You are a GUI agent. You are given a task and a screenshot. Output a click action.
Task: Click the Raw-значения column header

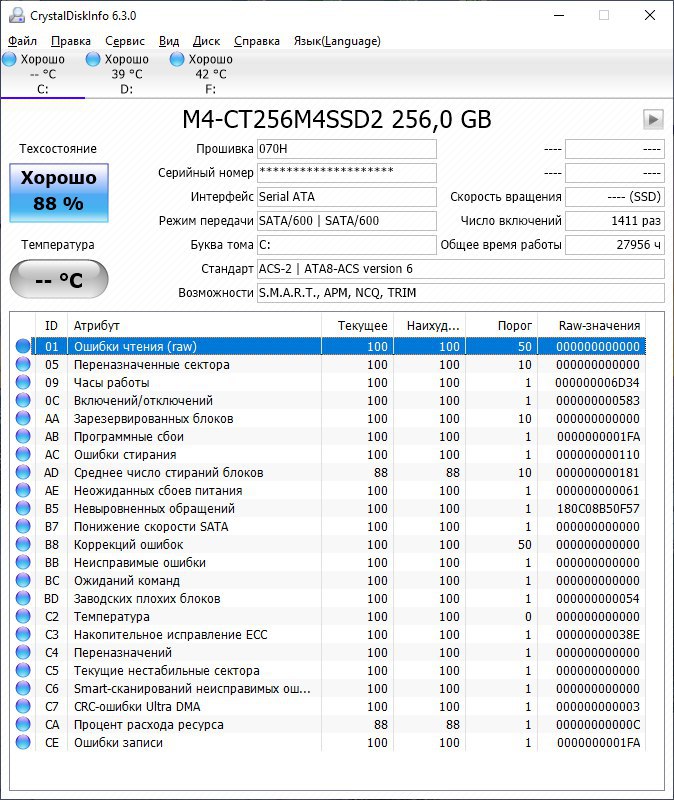(x=591, y=326)
